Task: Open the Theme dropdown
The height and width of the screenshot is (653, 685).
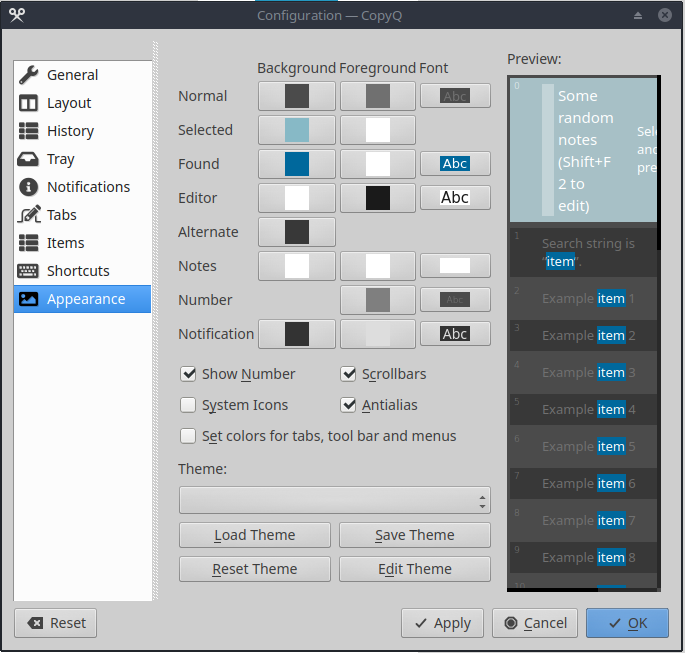Action: [x=335, y=501]
